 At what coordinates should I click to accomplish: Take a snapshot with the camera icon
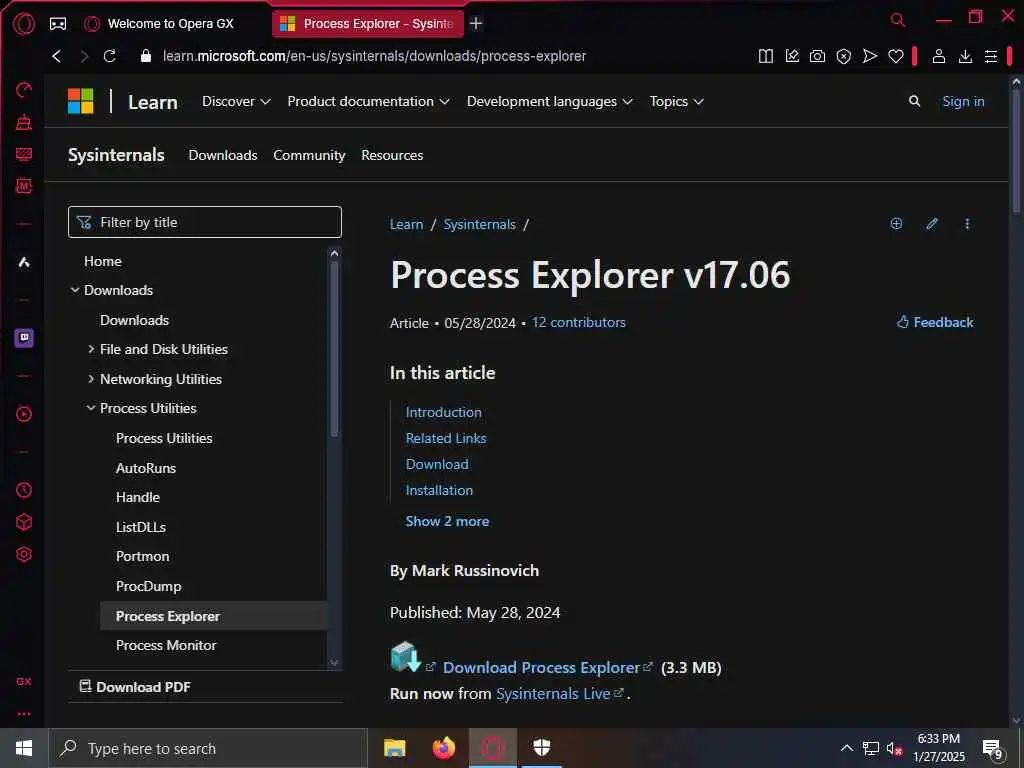pyautogui.click(x=817, y=56)
